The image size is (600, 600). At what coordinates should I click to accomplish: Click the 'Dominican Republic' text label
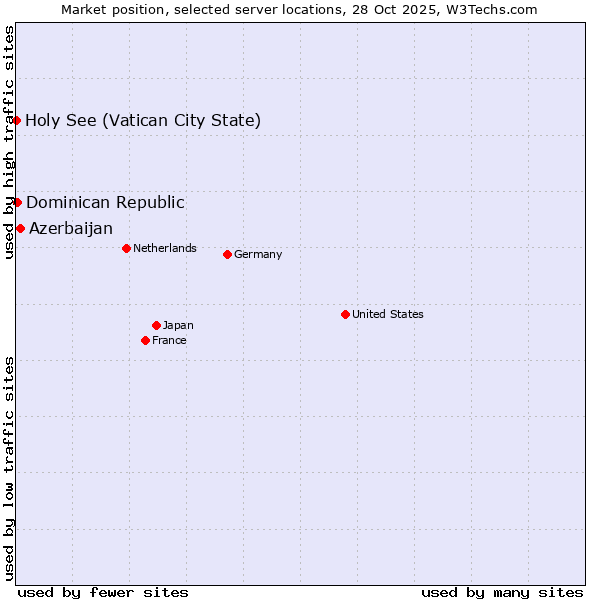click(105, 203)
